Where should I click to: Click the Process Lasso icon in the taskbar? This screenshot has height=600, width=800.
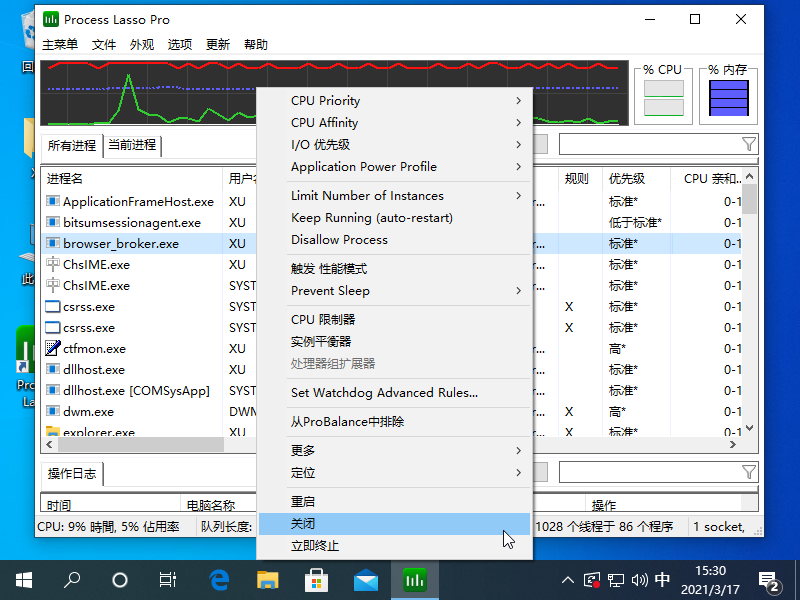click(414, 579)
